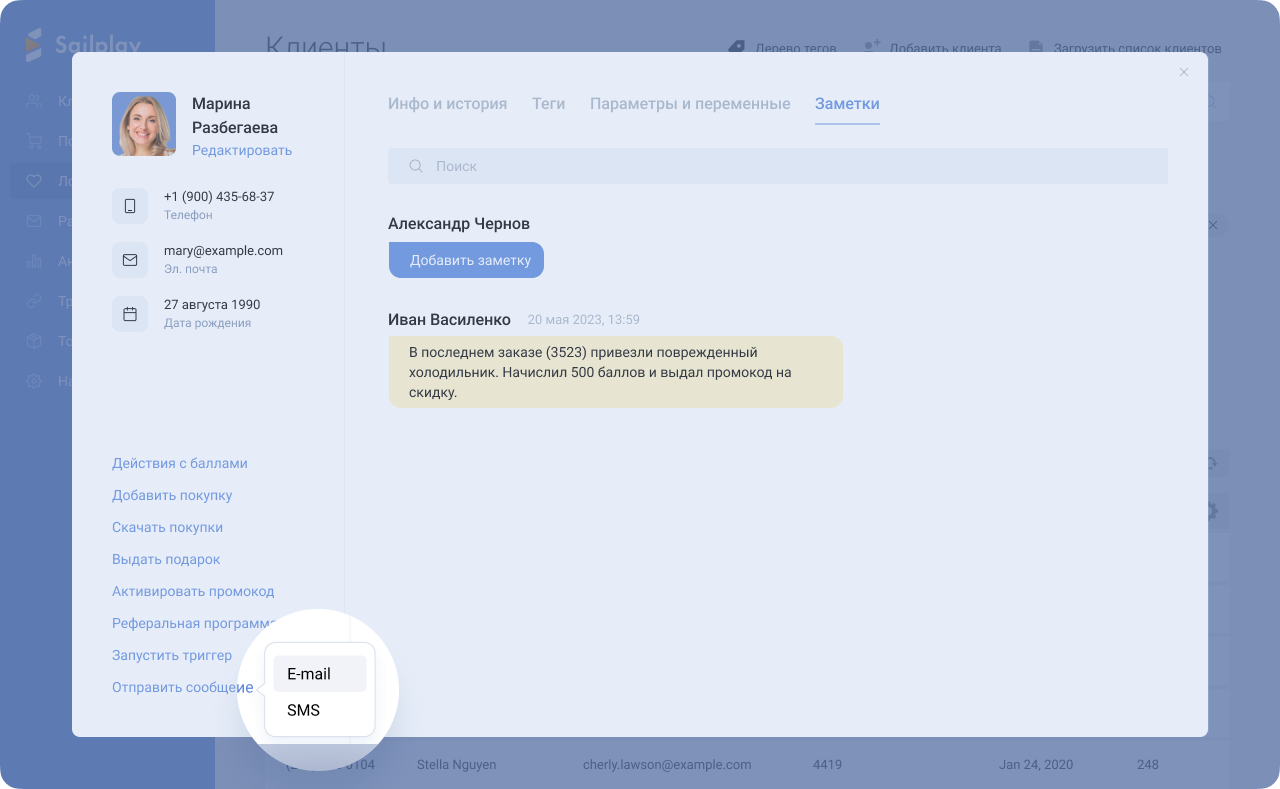
Task: Choose SMS from the message popup
Action: (x=319, y=710)
